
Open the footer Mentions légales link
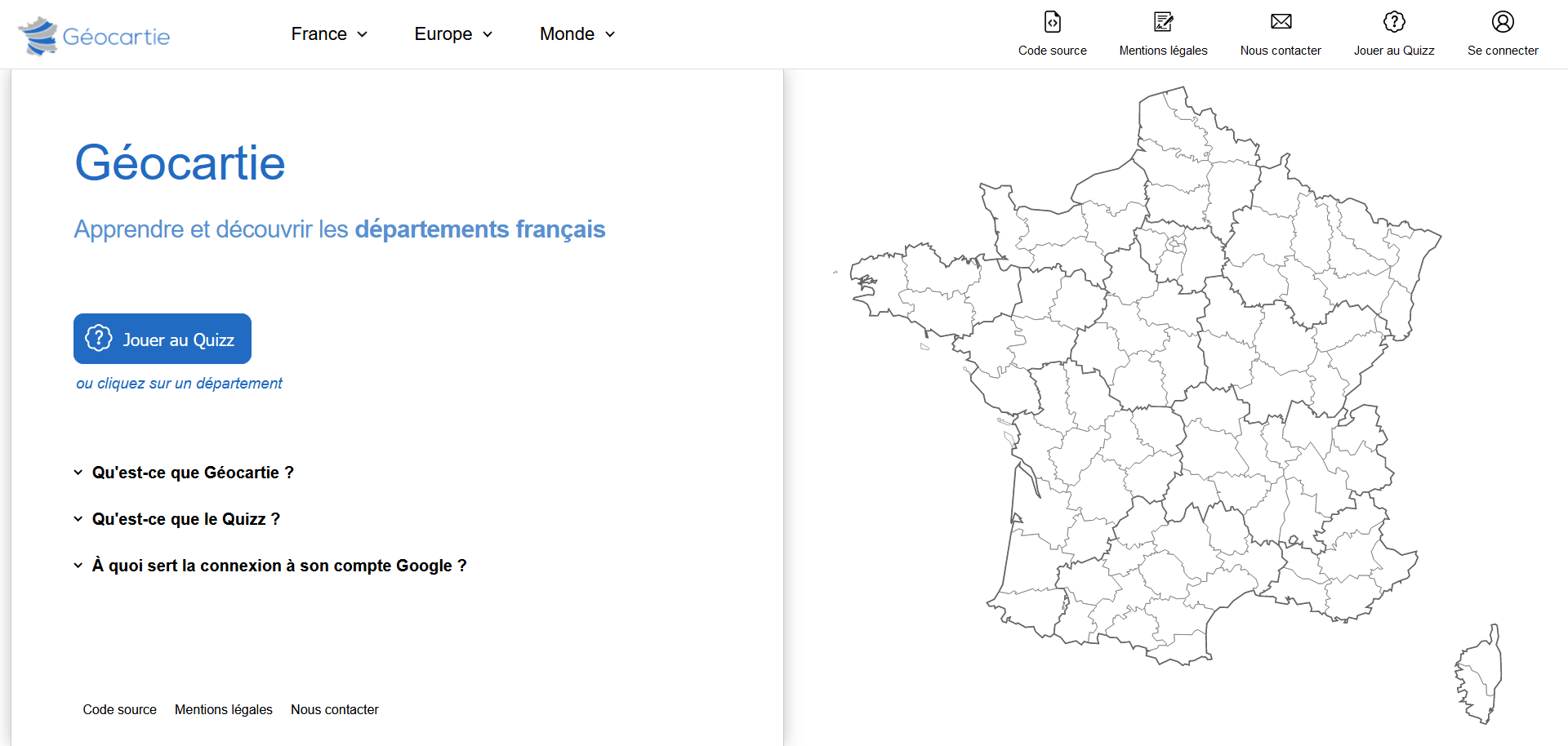point(224,710)
